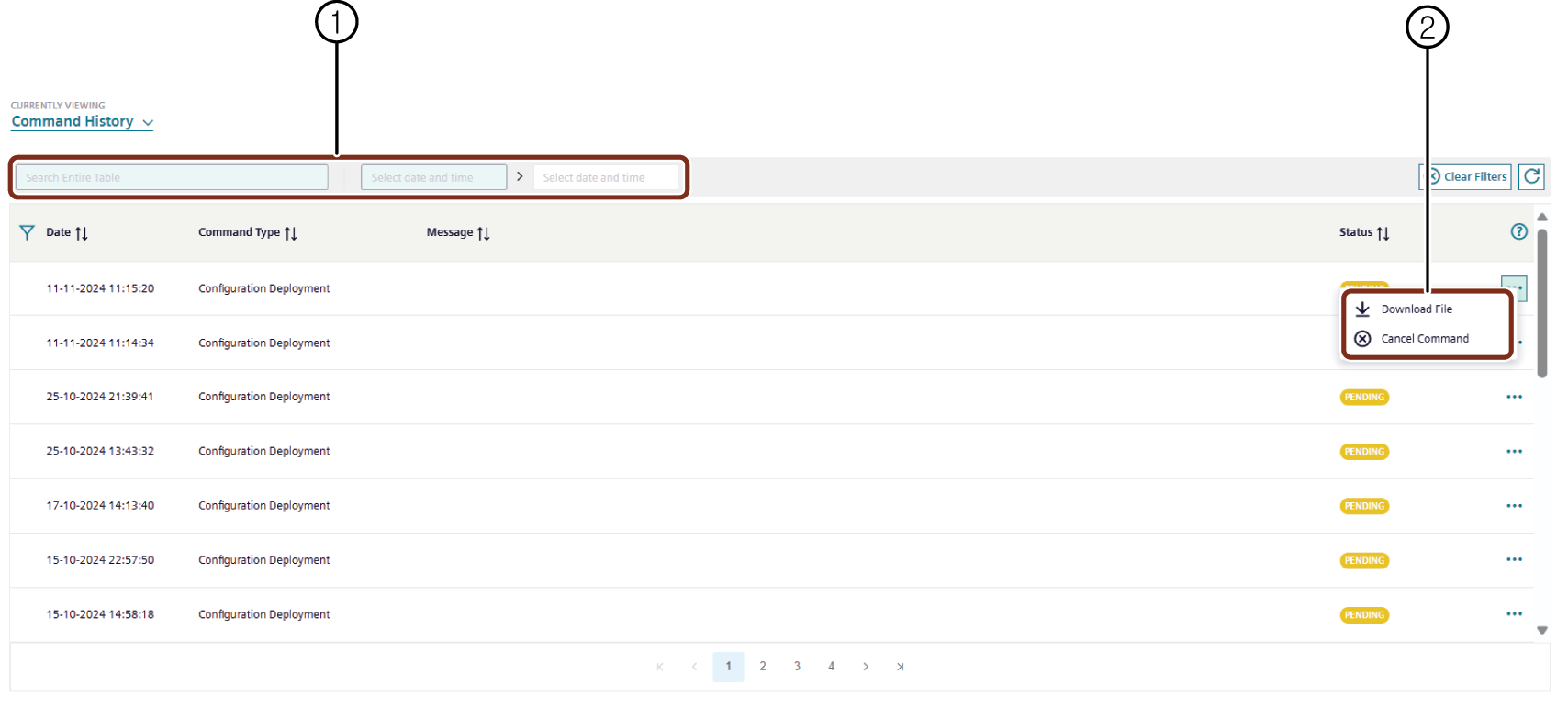Open the Command History view dropdown
The height and width of the screenshot is (708, 1568).
(82, 121)
